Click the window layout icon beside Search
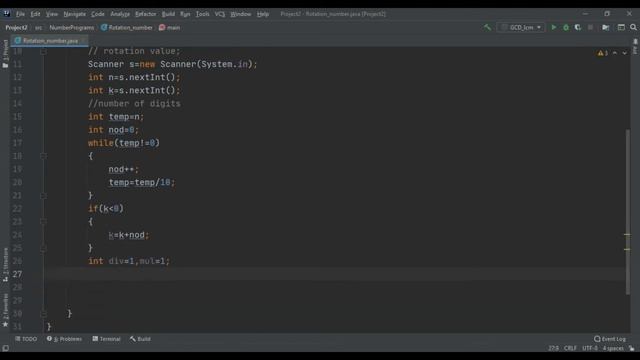The width and height of the screenshot is (640, 360). pyautogui.click(x=621, y=27)
